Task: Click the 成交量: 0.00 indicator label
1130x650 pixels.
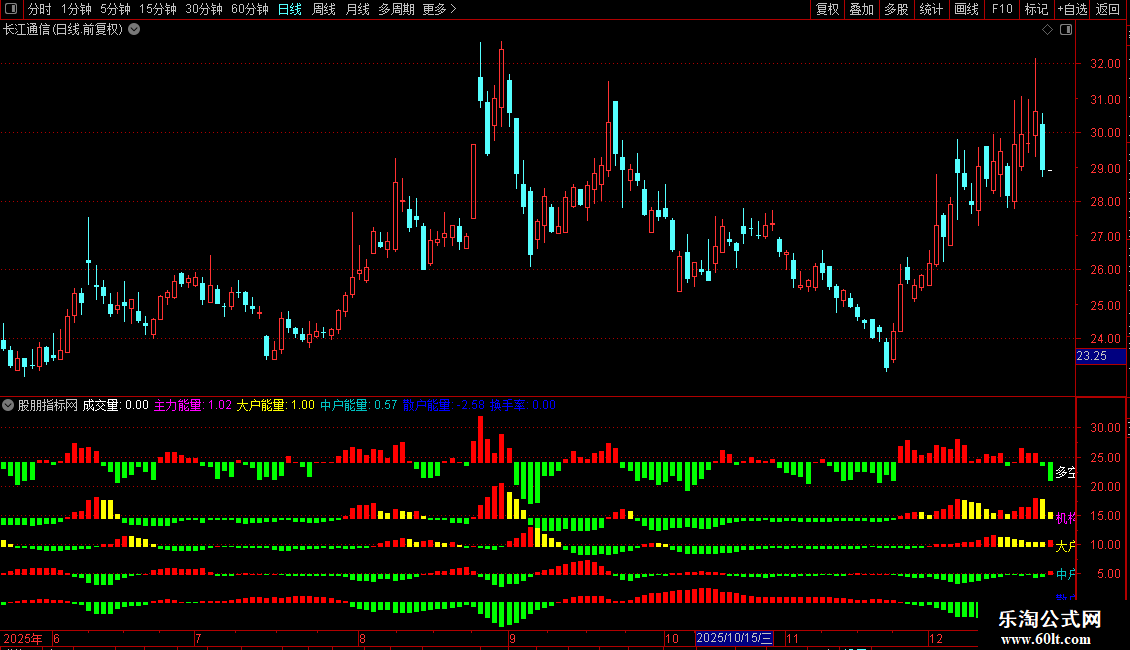Action: tap(115, 405)
